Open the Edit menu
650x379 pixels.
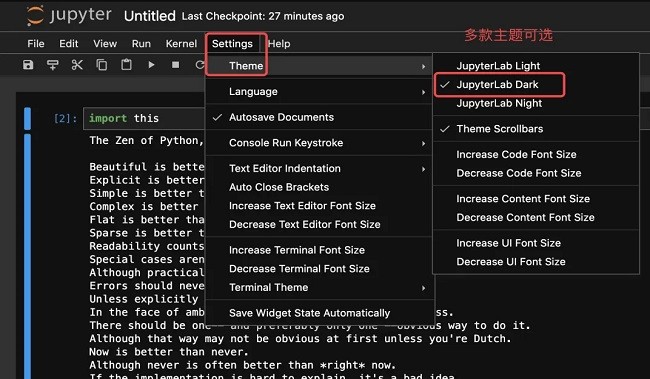coord(68,44)
